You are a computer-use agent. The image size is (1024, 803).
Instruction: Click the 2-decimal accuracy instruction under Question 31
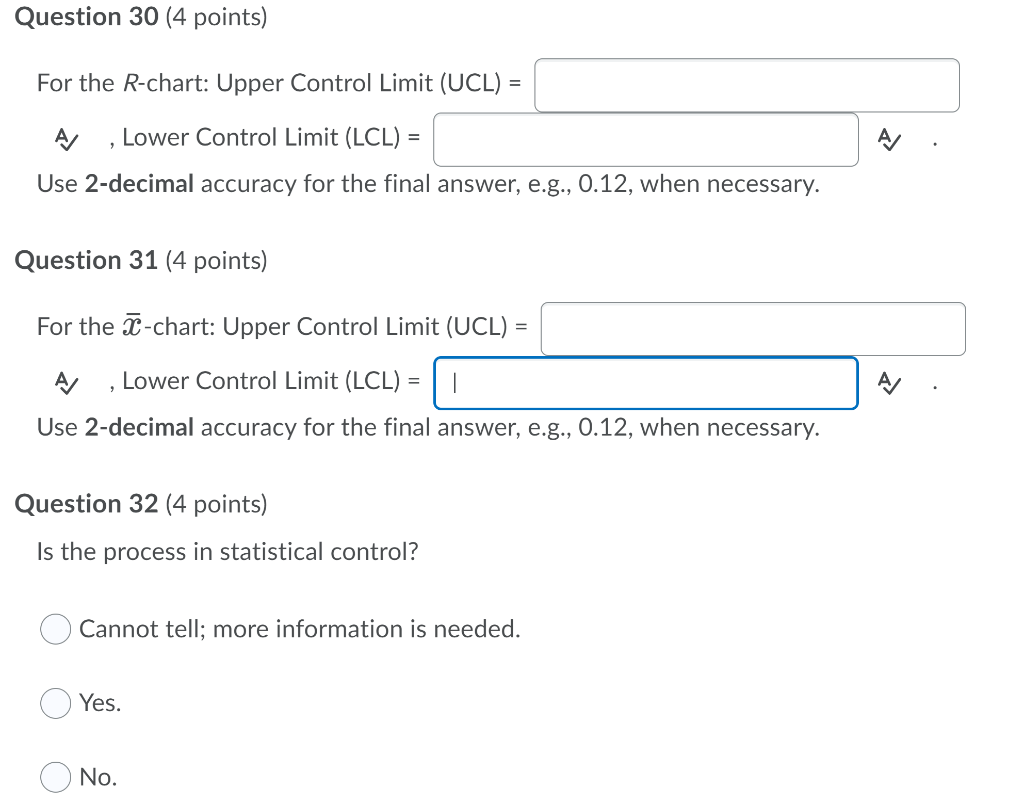428,427
